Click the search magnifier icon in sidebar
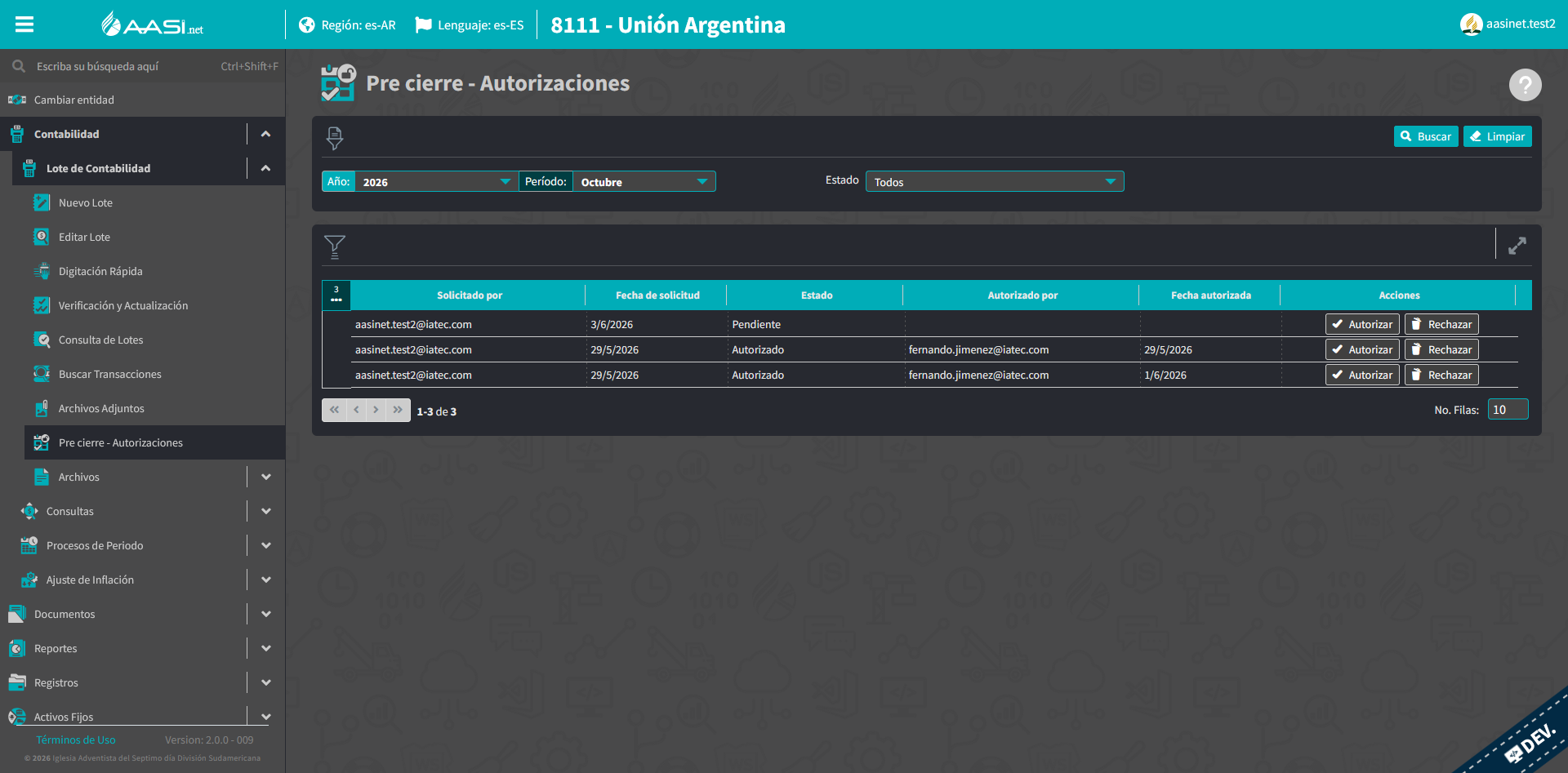 [18, 66]
